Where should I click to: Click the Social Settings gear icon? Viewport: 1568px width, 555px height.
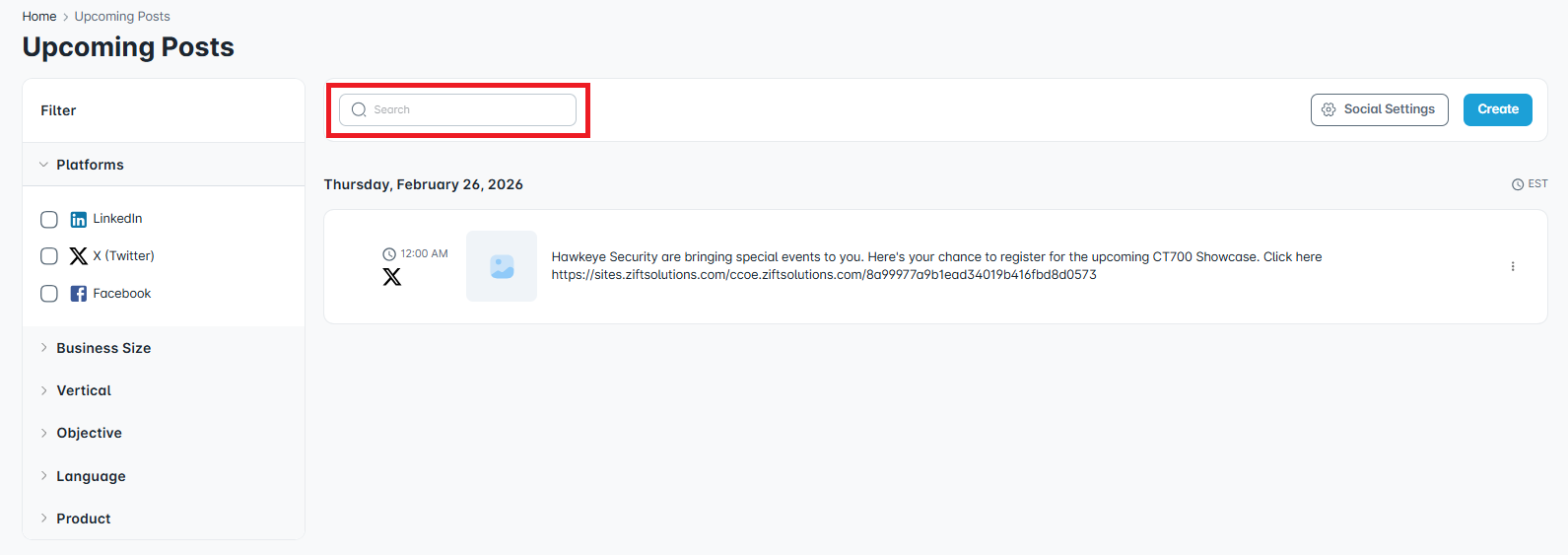click(1329, 109)
